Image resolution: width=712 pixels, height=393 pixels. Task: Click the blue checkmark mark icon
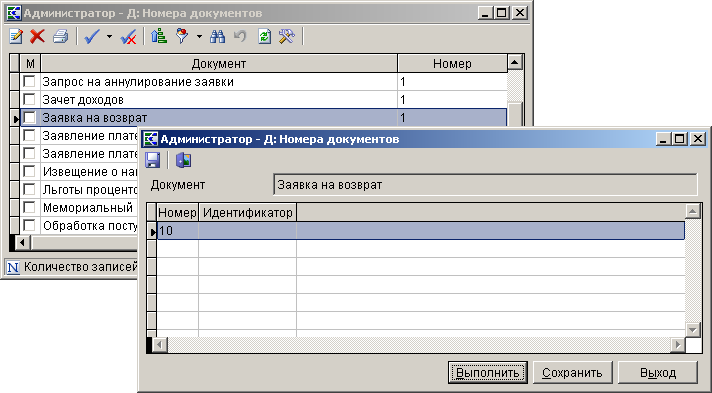pos(92,36)
